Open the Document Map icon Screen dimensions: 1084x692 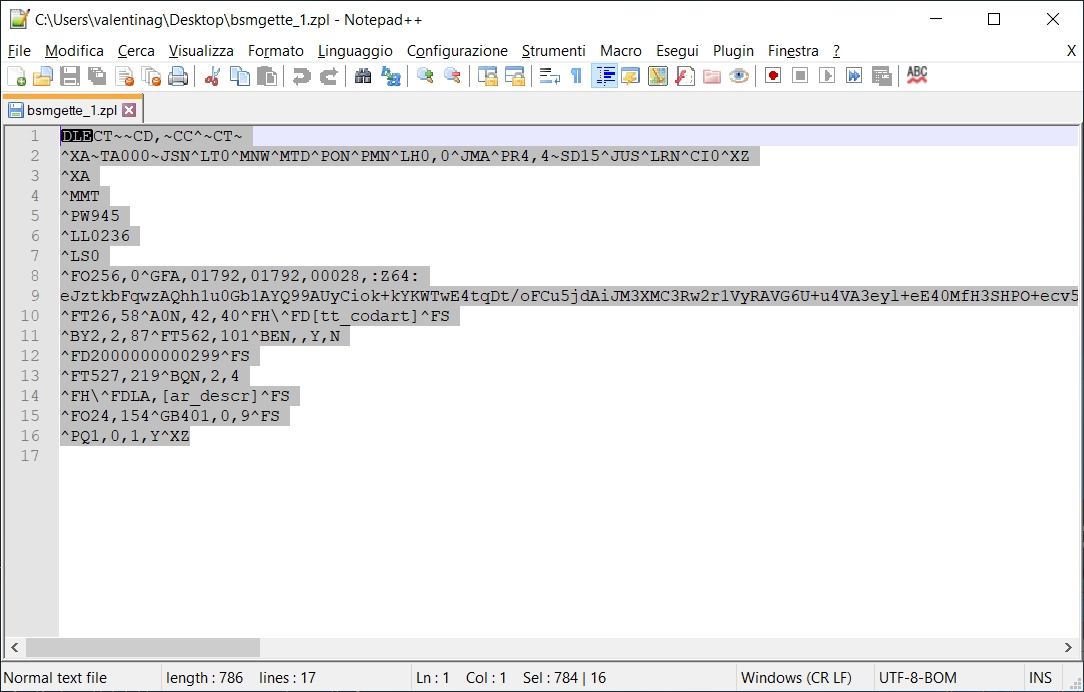pyautogui.click(x=657, y=76)
